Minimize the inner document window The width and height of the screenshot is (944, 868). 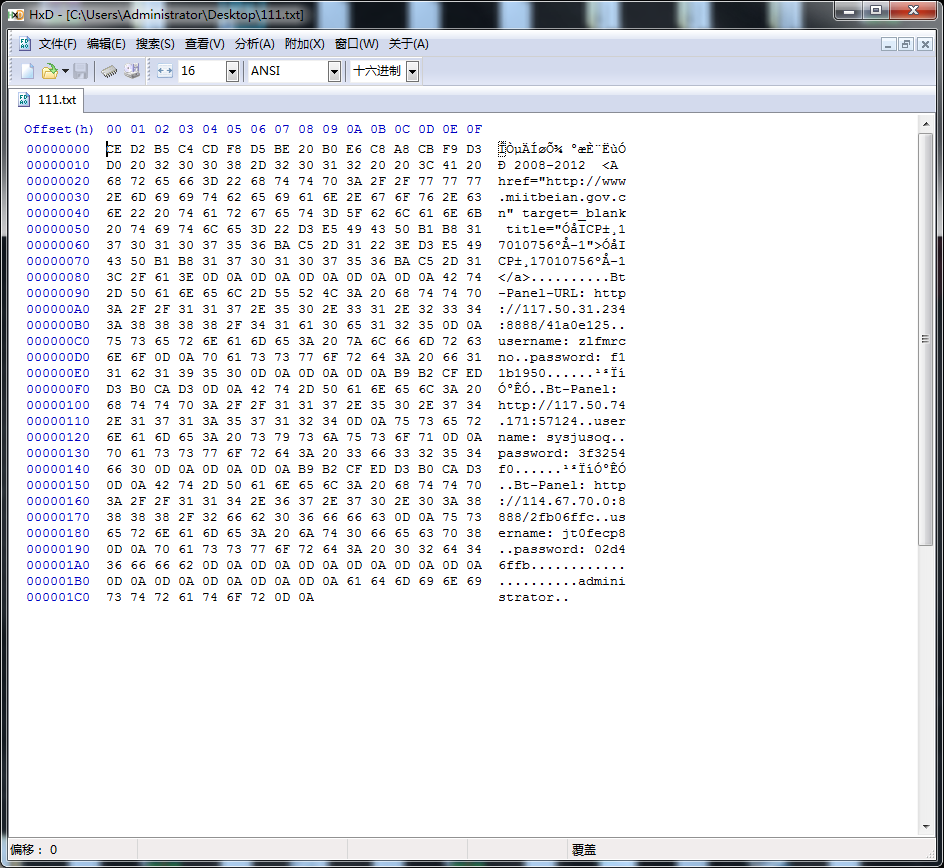889,44
